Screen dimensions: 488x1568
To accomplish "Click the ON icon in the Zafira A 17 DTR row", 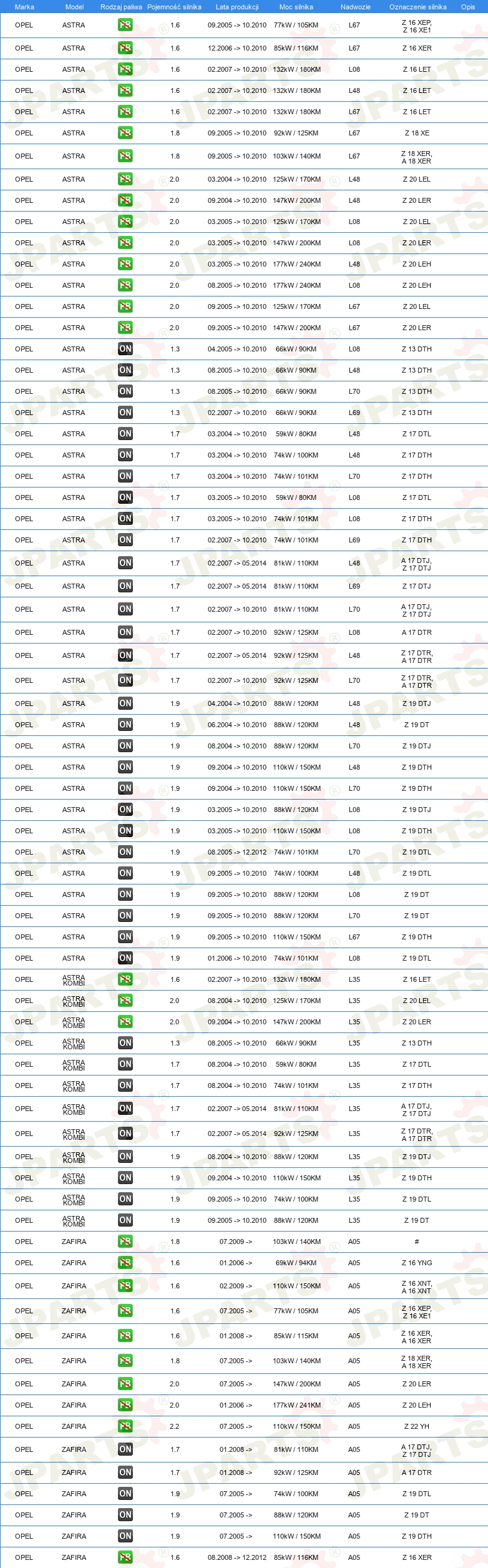I will pyautogui.click(x=125, y=1472).
